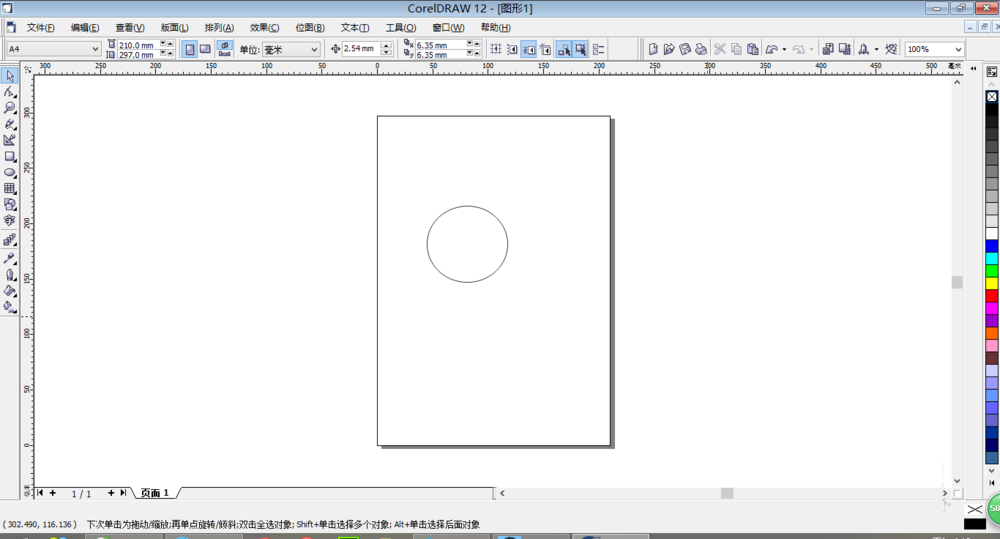Open the 编辑(E) menu
The width and height of the screenshot is (1000, 539).
(x=85, y=27)
